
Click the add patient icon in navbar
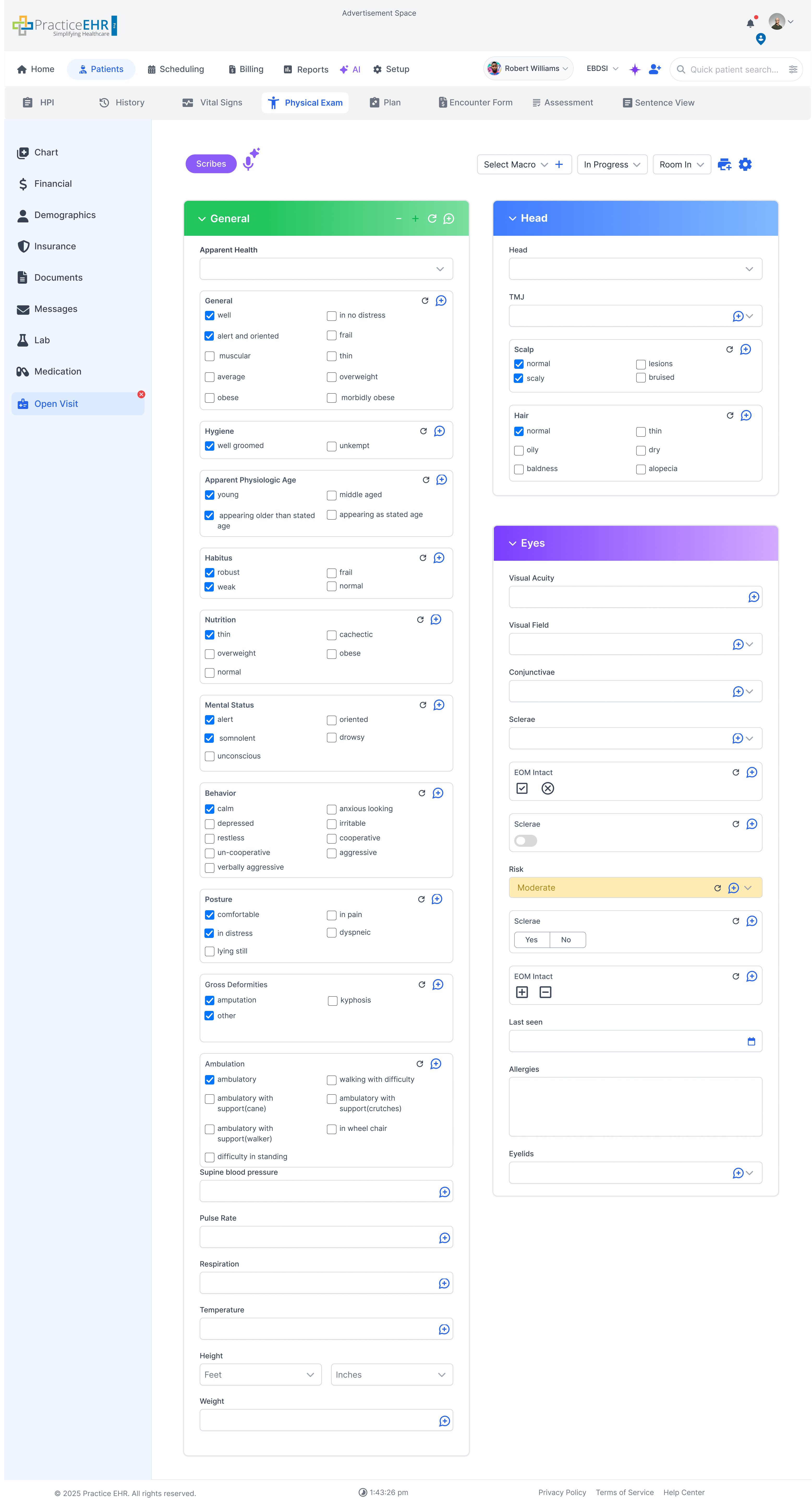point(655,69)
